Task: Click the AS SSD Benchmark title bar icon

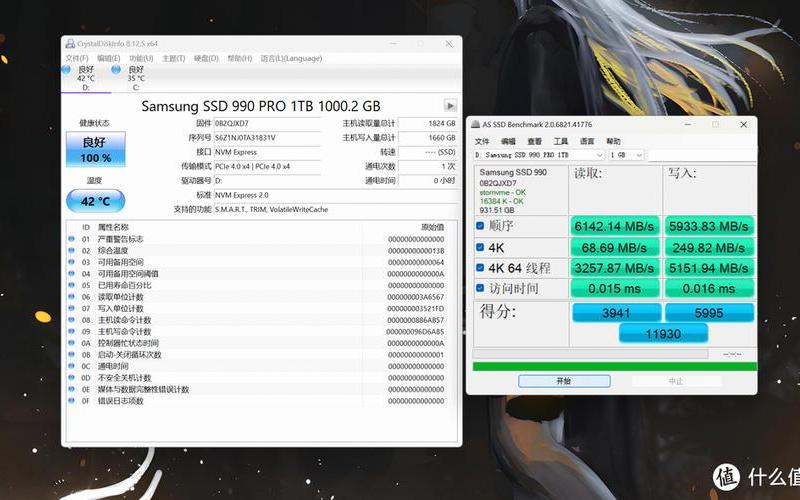Action: [x=476, y=124]
